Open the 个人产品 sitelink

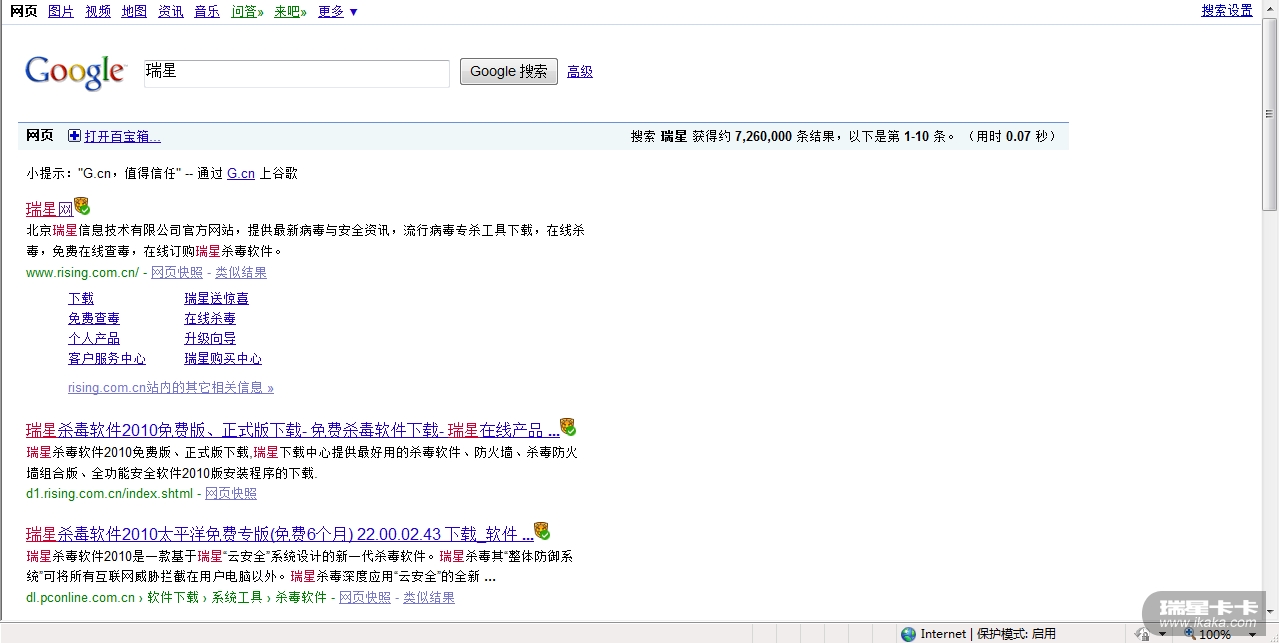coord(94,338)
